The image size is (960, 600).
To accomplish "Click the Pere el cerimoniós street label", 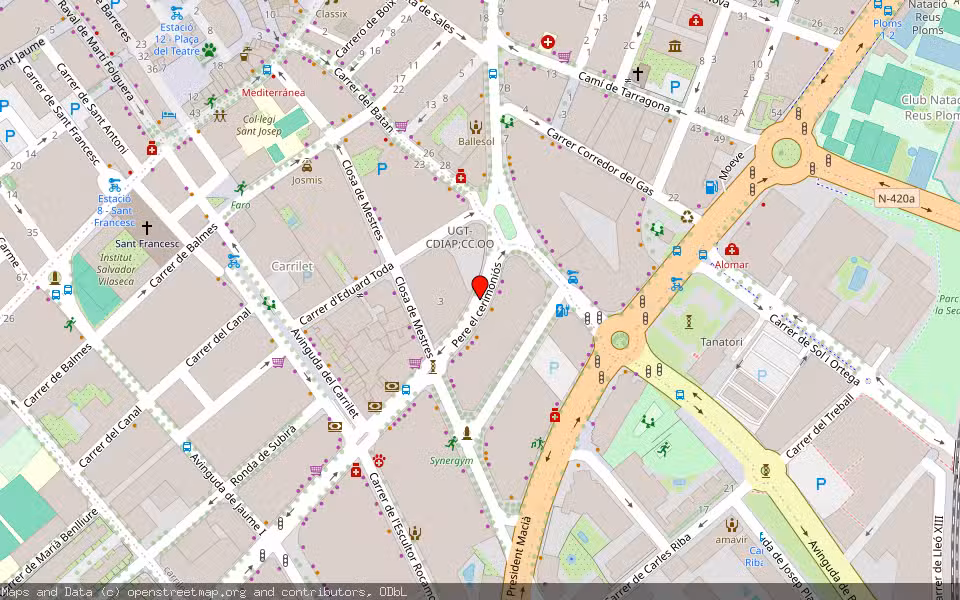I will (x=476, y=306).
